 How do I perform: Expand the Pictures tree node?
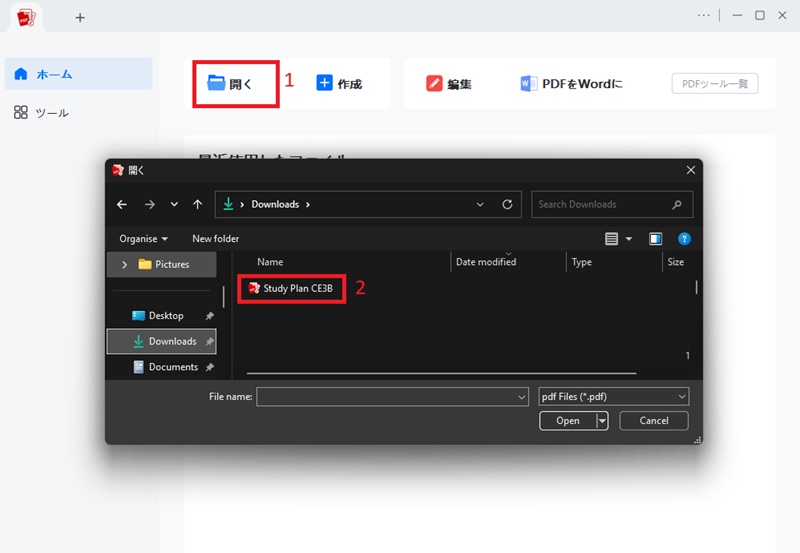coord(124,264)
